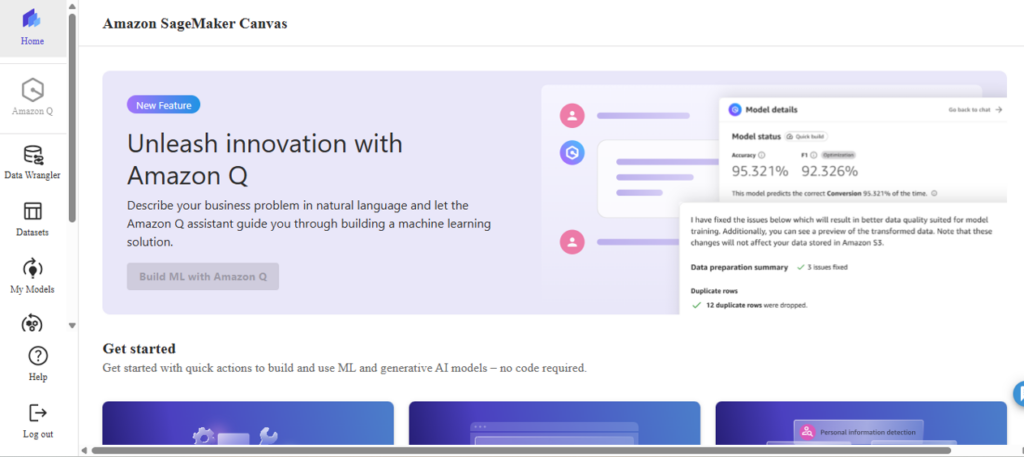Click the Log out icon
1024x457 pixels.
click(38, 413)
